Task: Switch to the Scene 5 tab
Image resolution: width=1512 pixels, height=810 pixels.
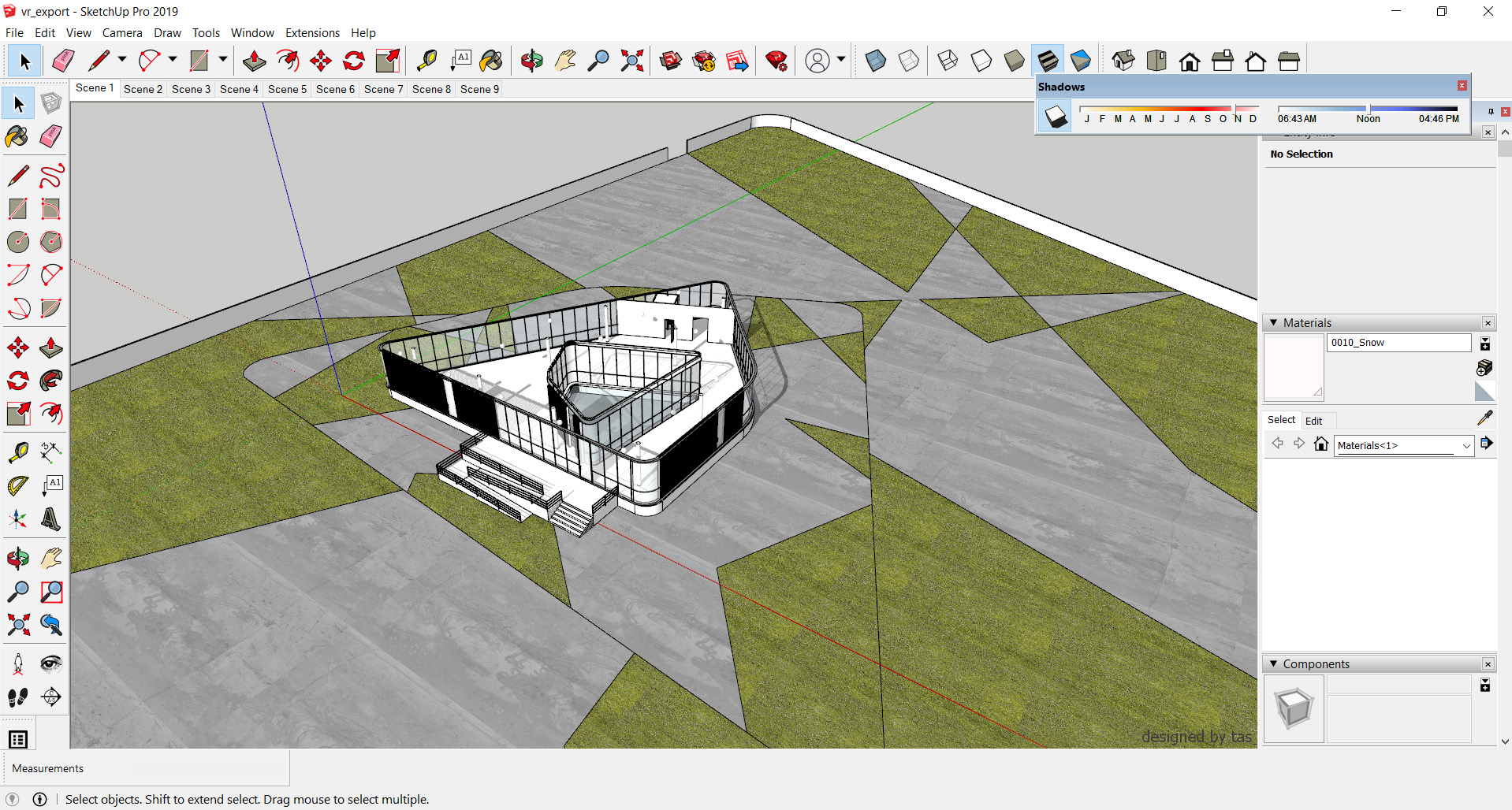Action: pyautogui.click(x=287, y=89)
